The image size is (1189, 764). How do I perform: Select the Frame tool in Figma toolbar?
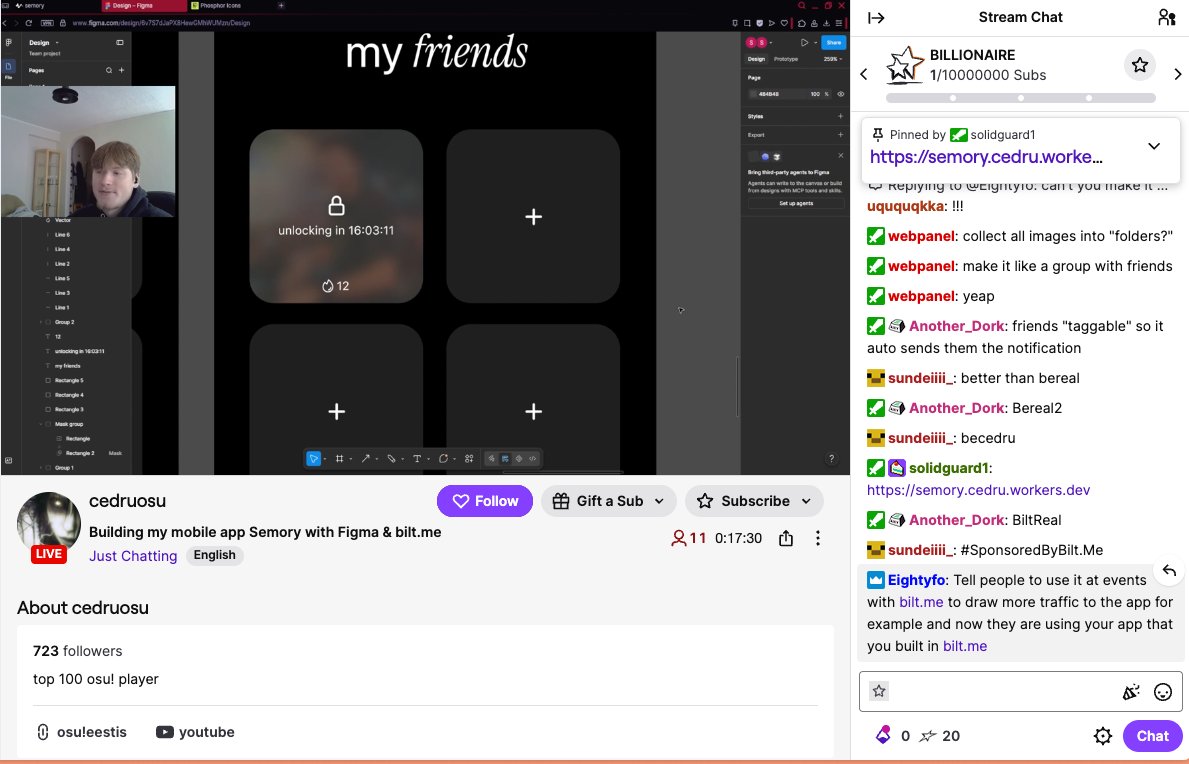(x=339, y=459)
